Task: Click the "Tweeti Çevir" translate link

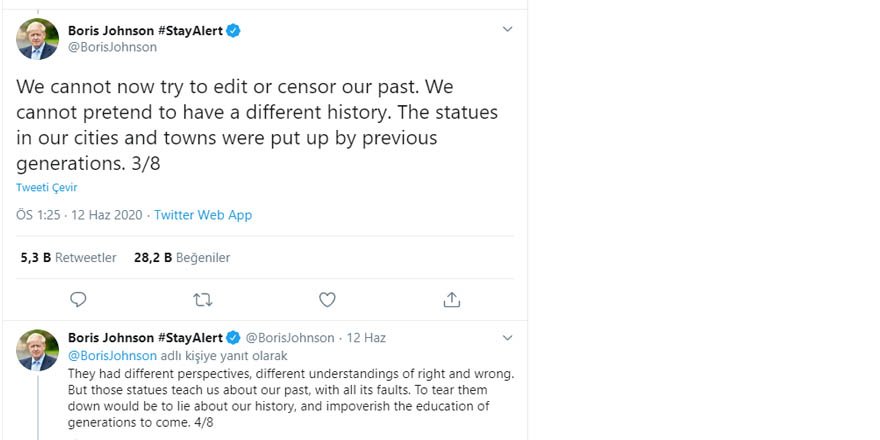Action: pyautogui.click(x=46, y=187)
